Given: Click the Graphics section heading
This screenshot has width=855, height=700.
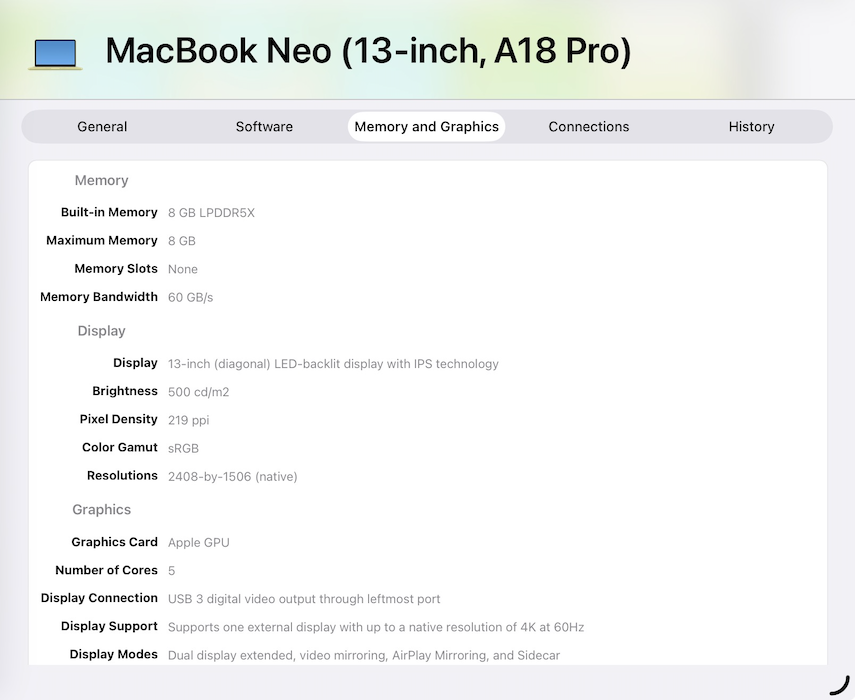Looking at the screenshot, I should [101, 510].
